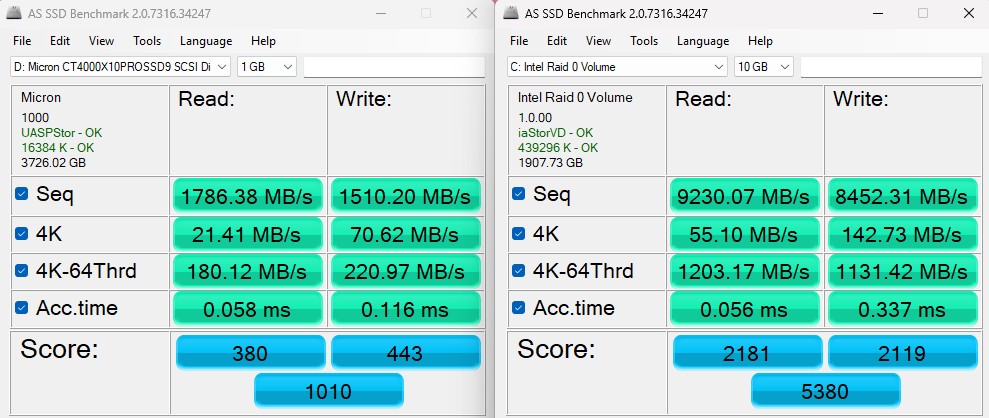This screenshot has height=418, width=989.
Task: Close the Micron benchmark window
Action: (472, 13)
